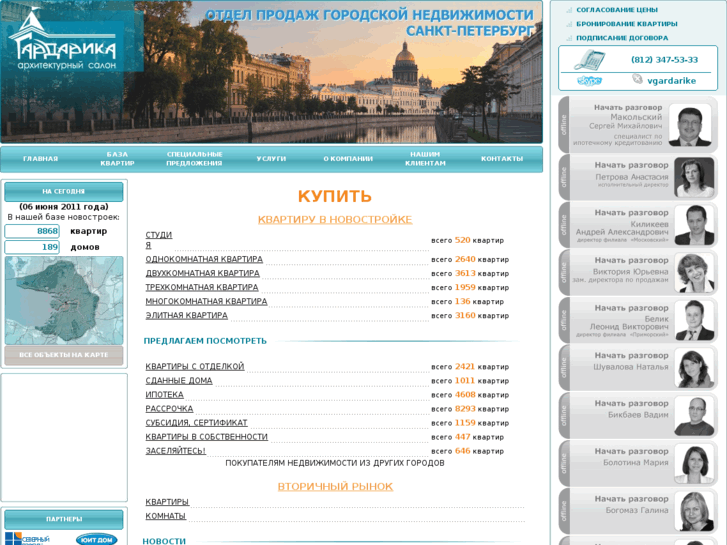This screenshot has height=545, width=727.
Task: Click photo of Болотина Мария
Action: tap(694, 464)
